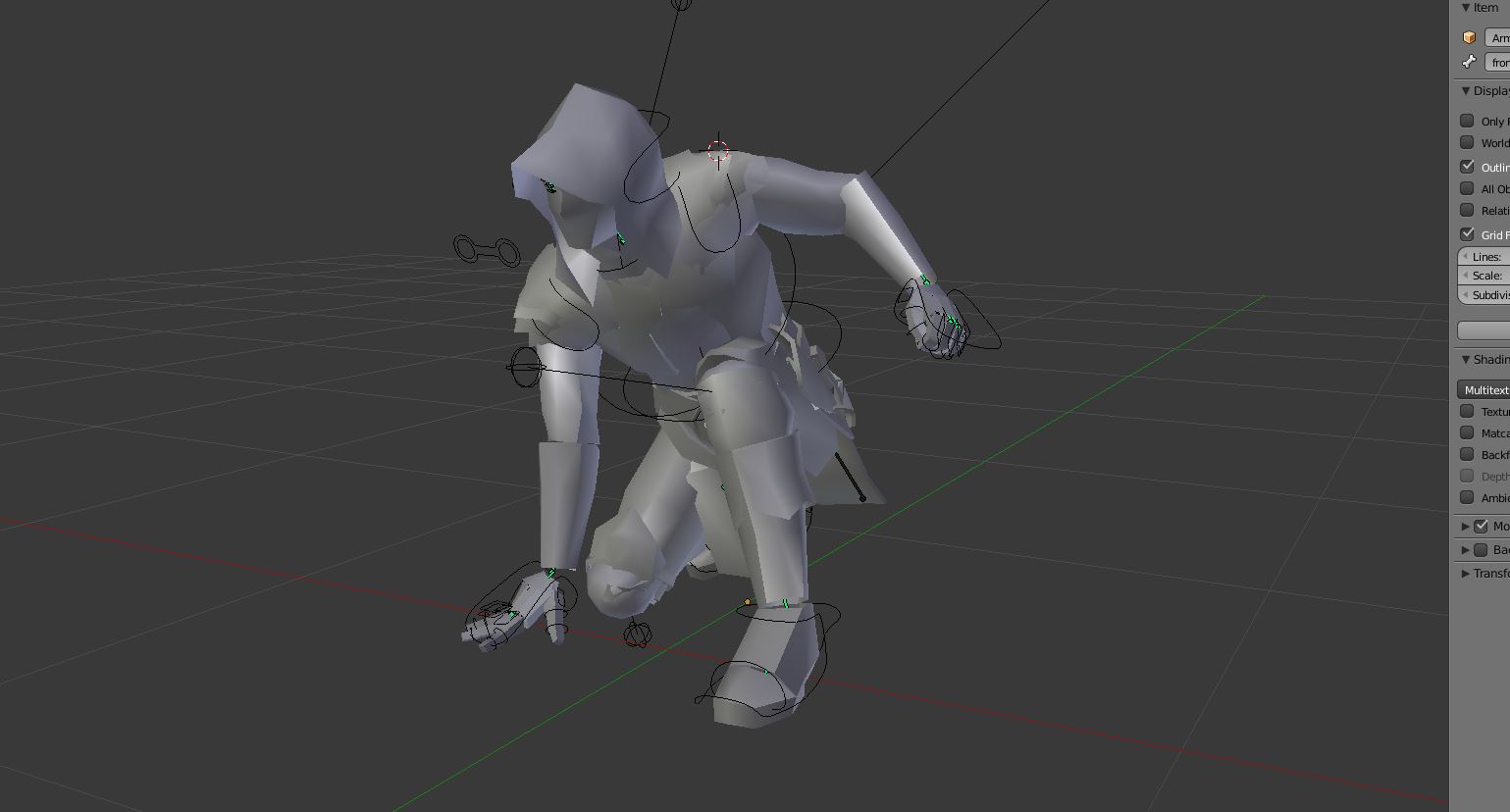Click the bone name field in Item panel
The width and height of the screenshot is (1510, 812).
(x=1497, y=62)
